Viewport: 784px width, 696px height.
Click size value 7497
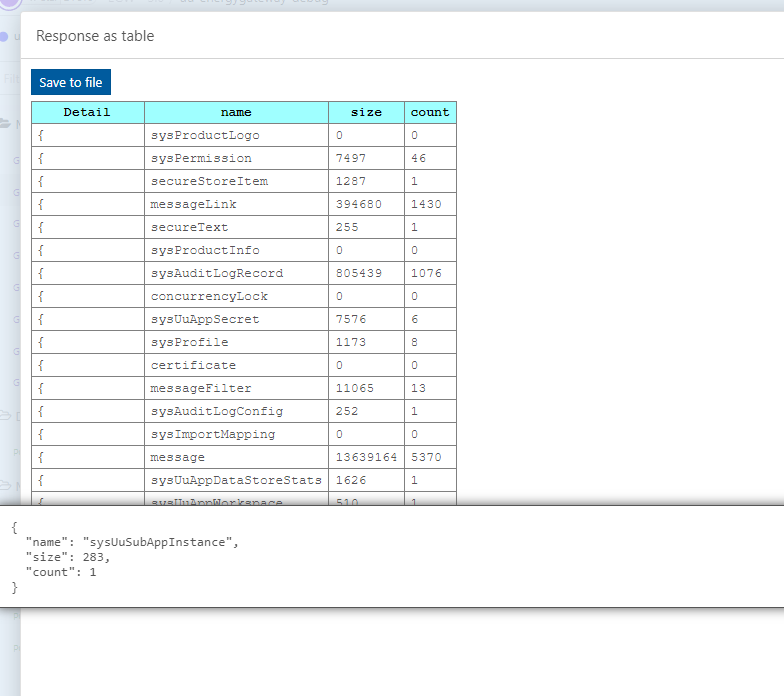pos(350,158)
